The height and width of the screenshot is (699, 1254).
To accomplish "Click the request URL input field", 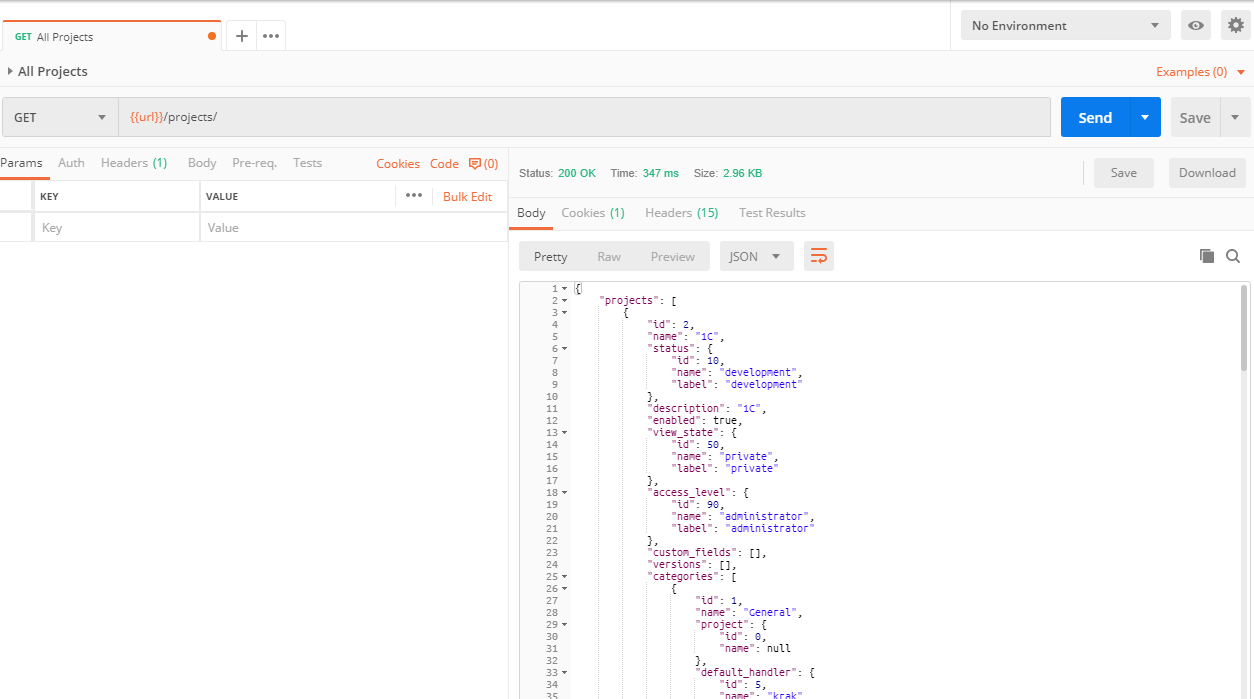I will coord(584,117).
